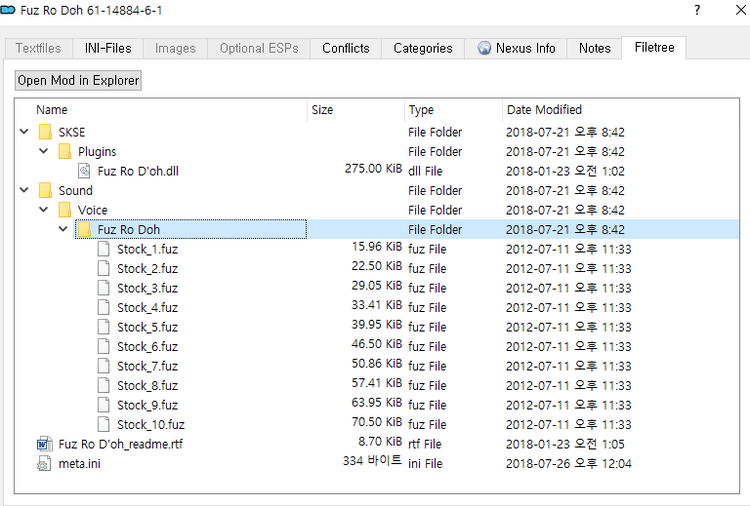750x506 pixels.
Task: Select the Fuz Ro D'oh.dll file name
Action: [x=138, y=171]
